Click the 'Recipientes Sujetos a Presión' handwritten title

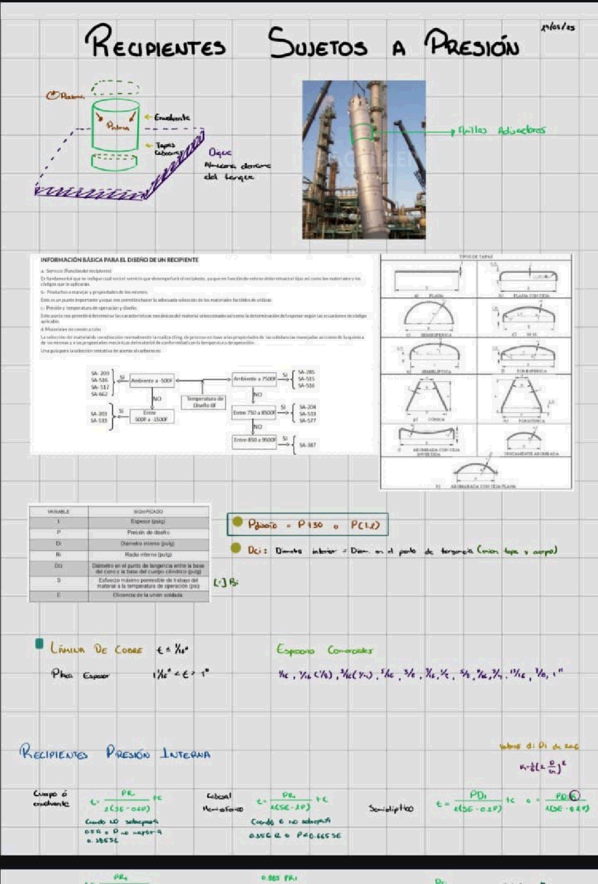tap(302, 42)
